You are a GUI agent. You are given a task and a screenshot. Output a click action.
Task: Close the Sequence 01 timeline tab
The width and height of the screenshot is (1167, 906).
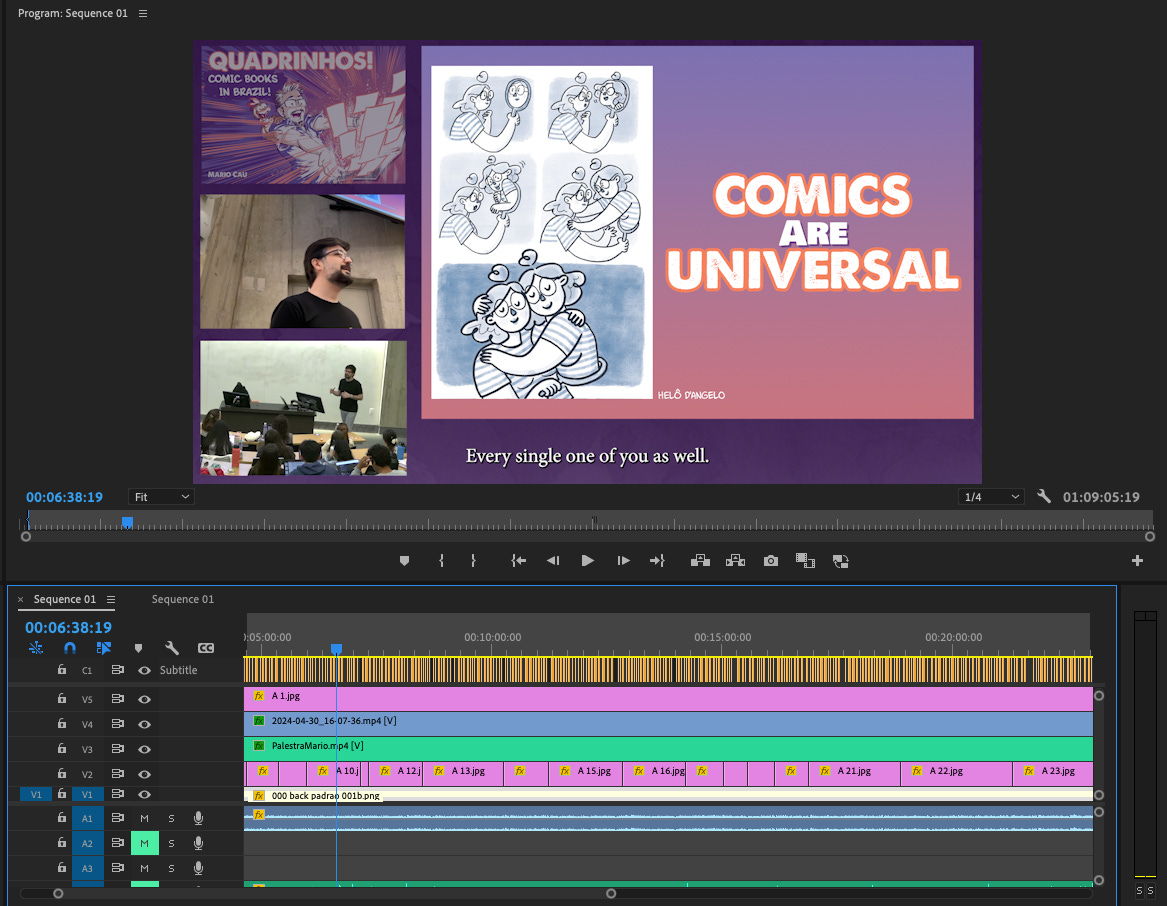tap(20, 599)
